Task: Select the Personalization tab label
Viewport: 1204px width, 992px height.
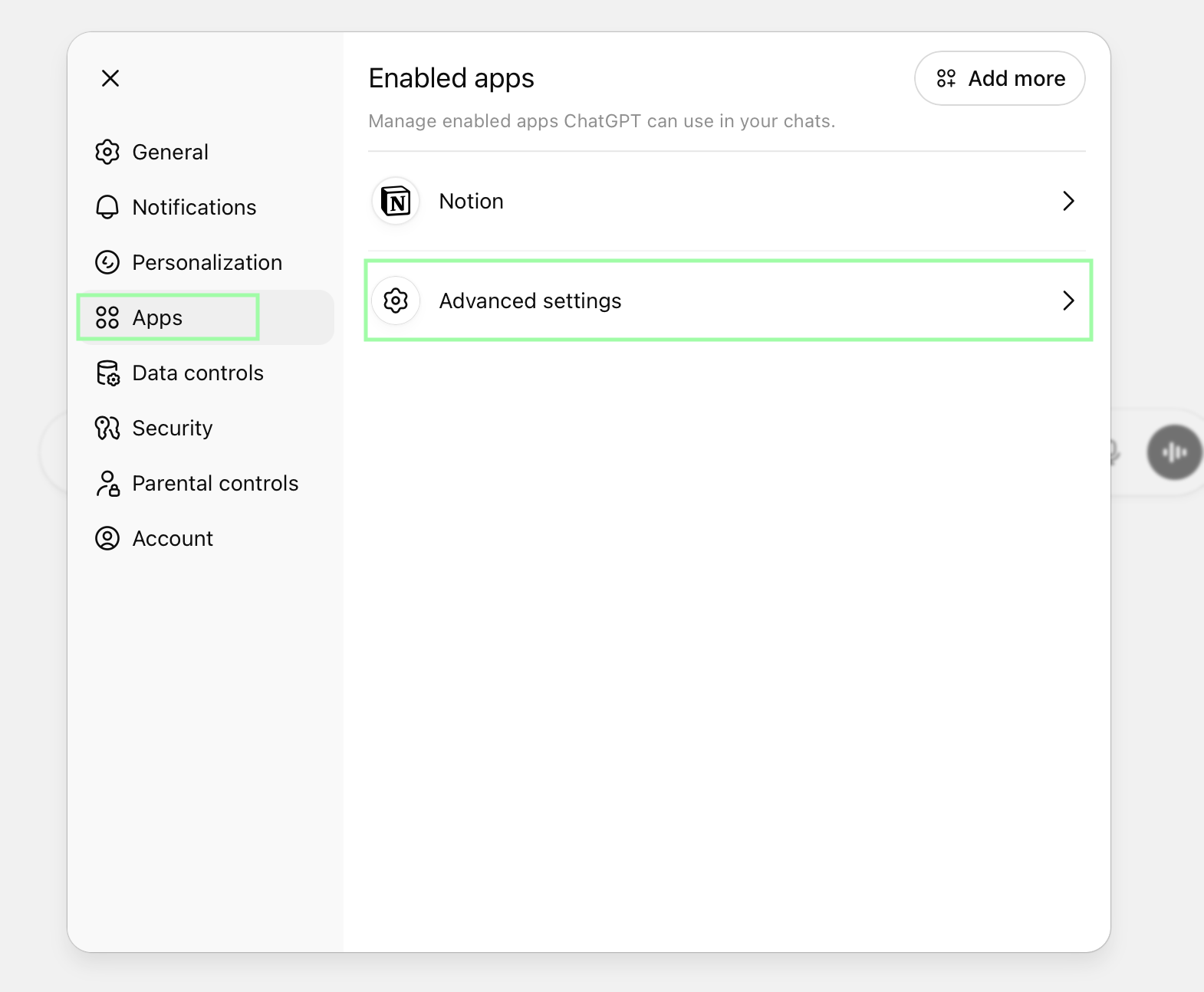Action: pyautogui.click(x=207, y=263)
